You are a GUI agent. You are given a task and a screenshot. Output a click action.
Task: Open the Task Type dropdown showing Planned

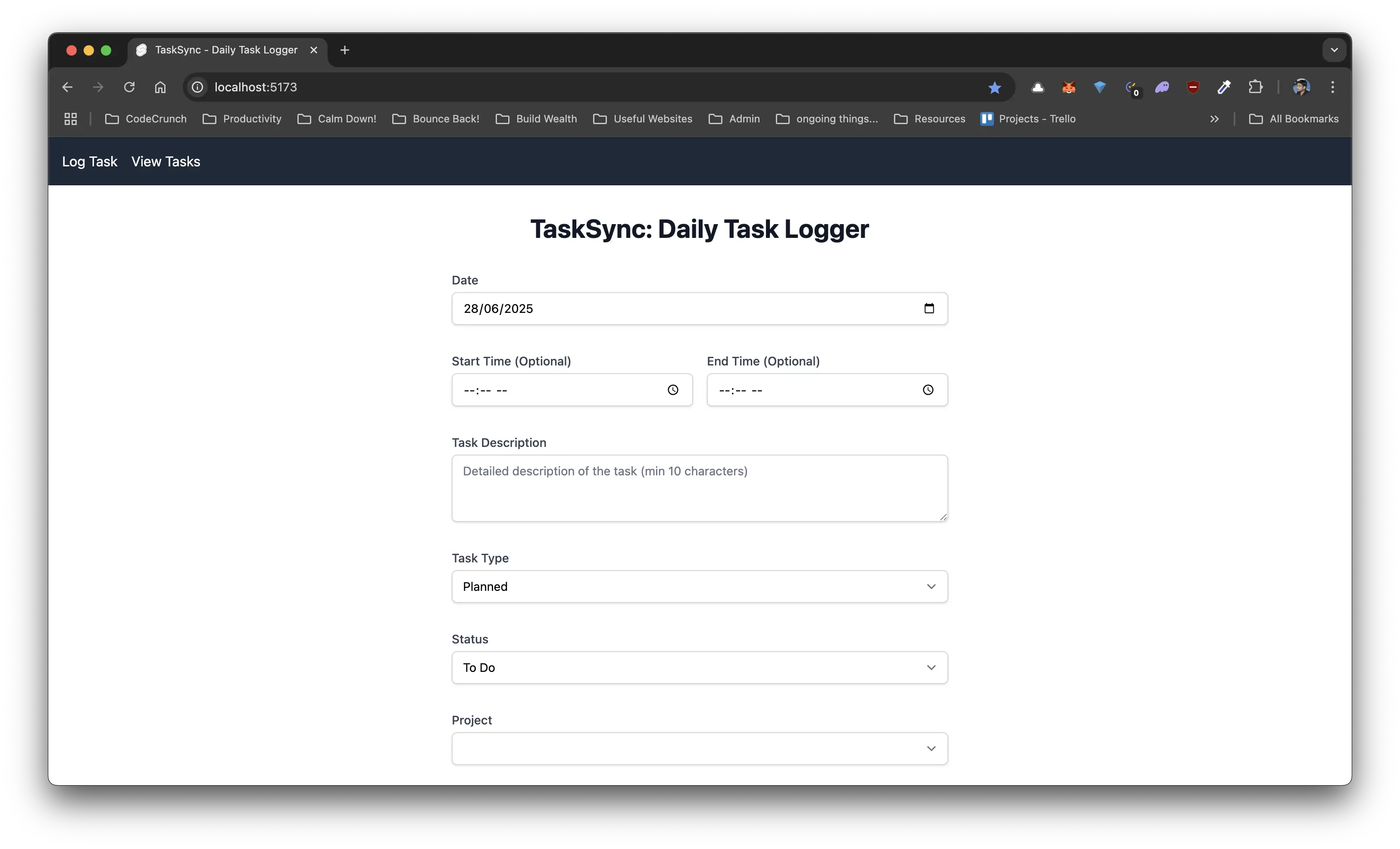[700, 587]
